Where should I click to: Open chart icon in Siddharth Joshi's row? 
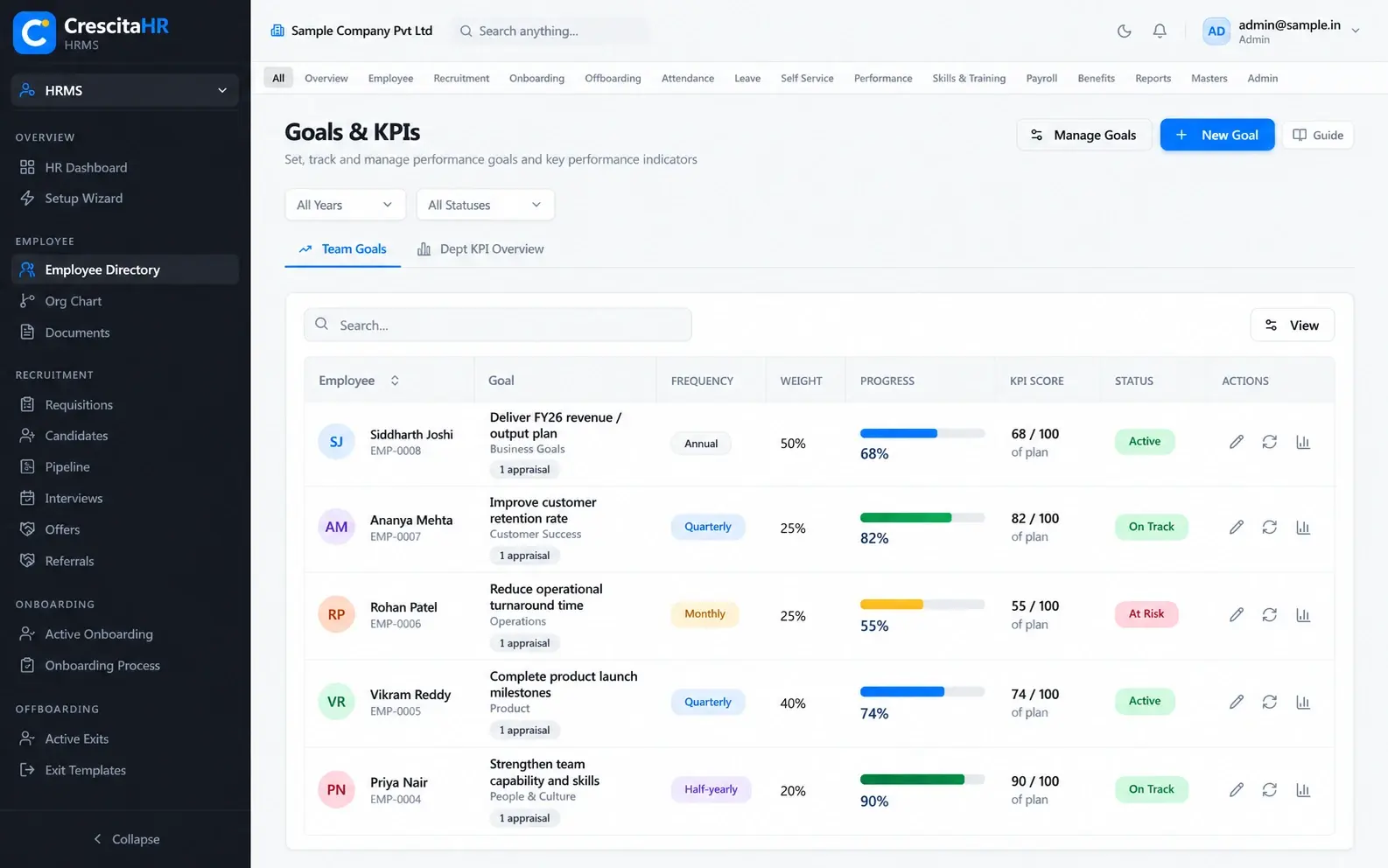(x=1303, y=442)
